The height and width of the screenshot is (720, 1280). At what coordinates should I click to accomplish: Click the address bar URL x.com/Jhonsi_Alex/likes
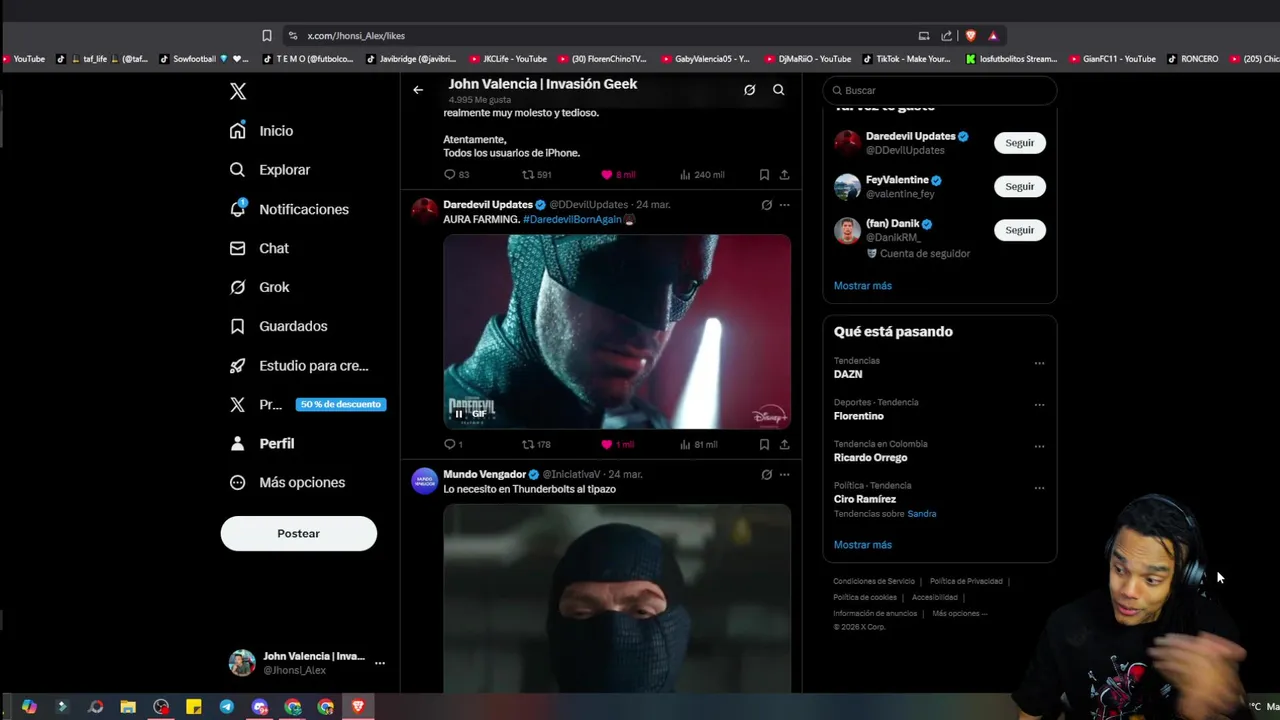point(356,36)
